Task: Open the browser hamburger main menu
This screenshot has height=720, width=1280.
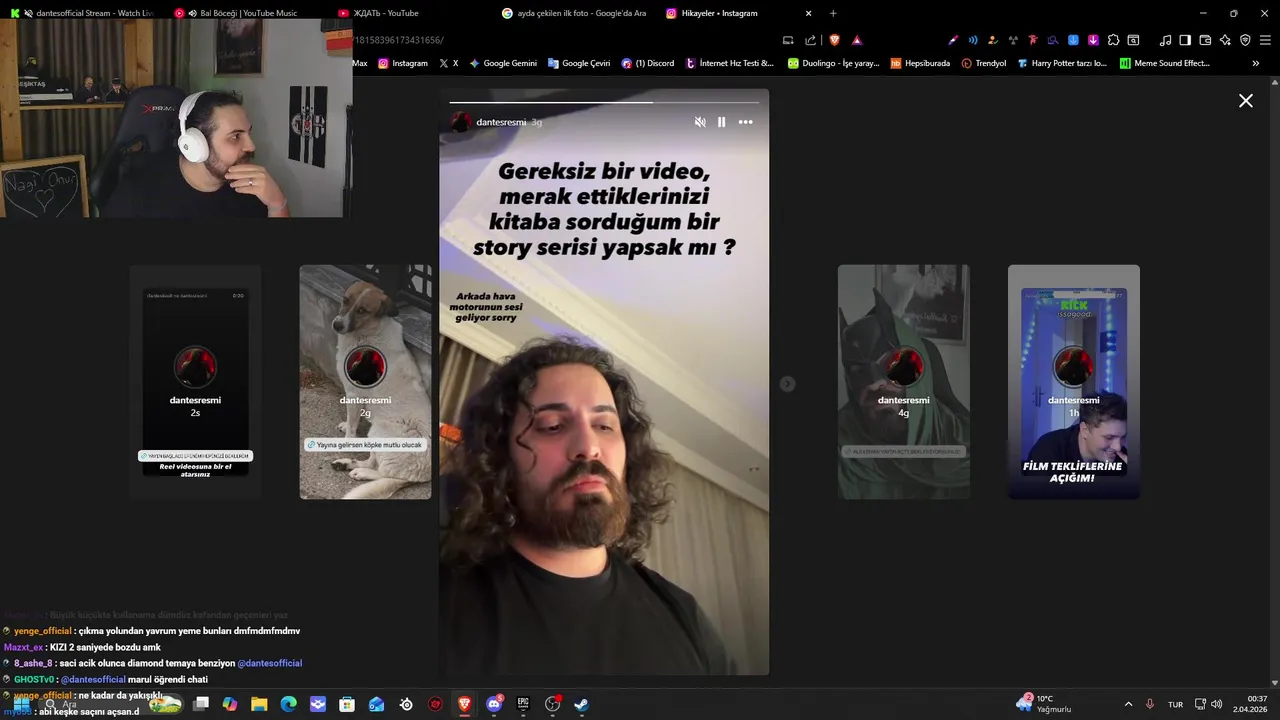Action: [1265, 40]
